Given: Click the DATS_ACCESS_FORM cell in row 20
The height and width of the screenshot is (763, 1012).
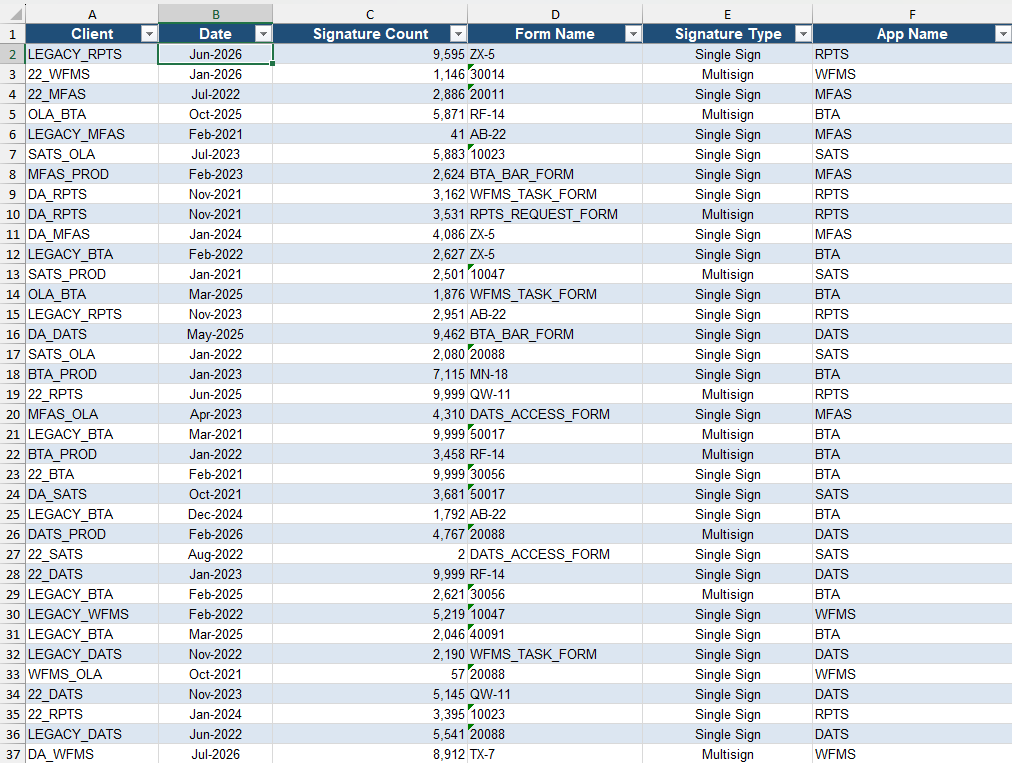Looking at the screenshot, I should (x=555, y=414).
